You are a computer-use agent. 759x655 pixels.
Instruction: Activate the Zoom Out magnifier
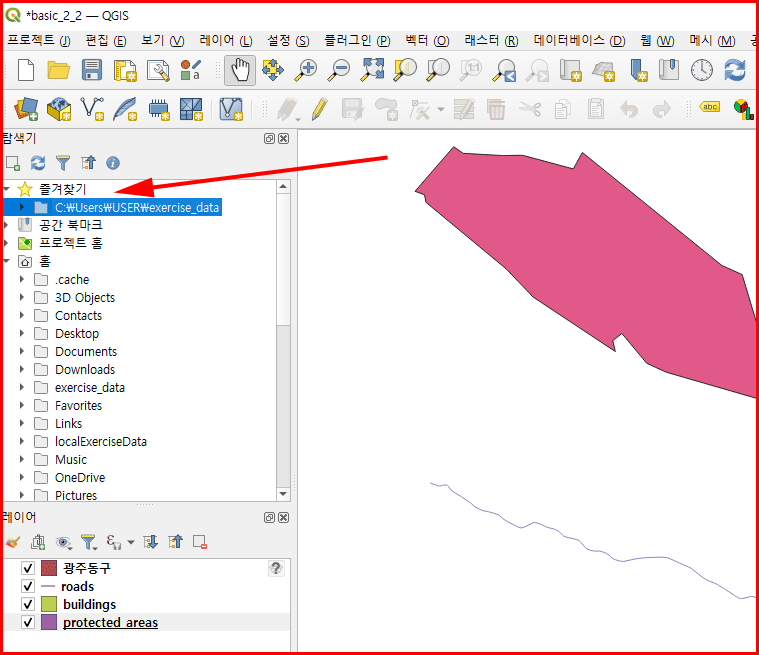(x=338, y=70)
